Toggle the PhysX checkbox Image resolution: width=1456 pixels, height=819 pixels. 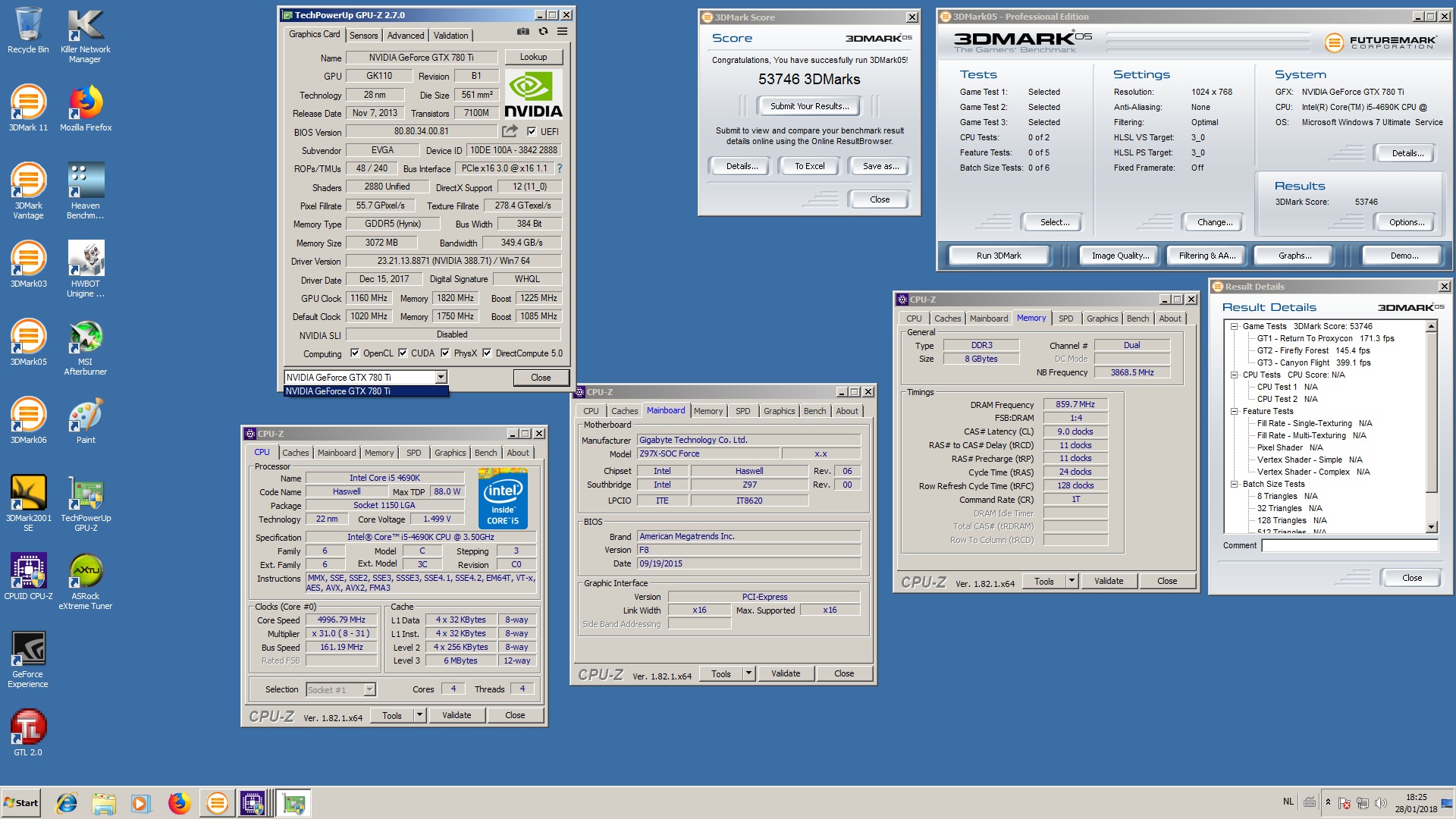coord(445,353)
